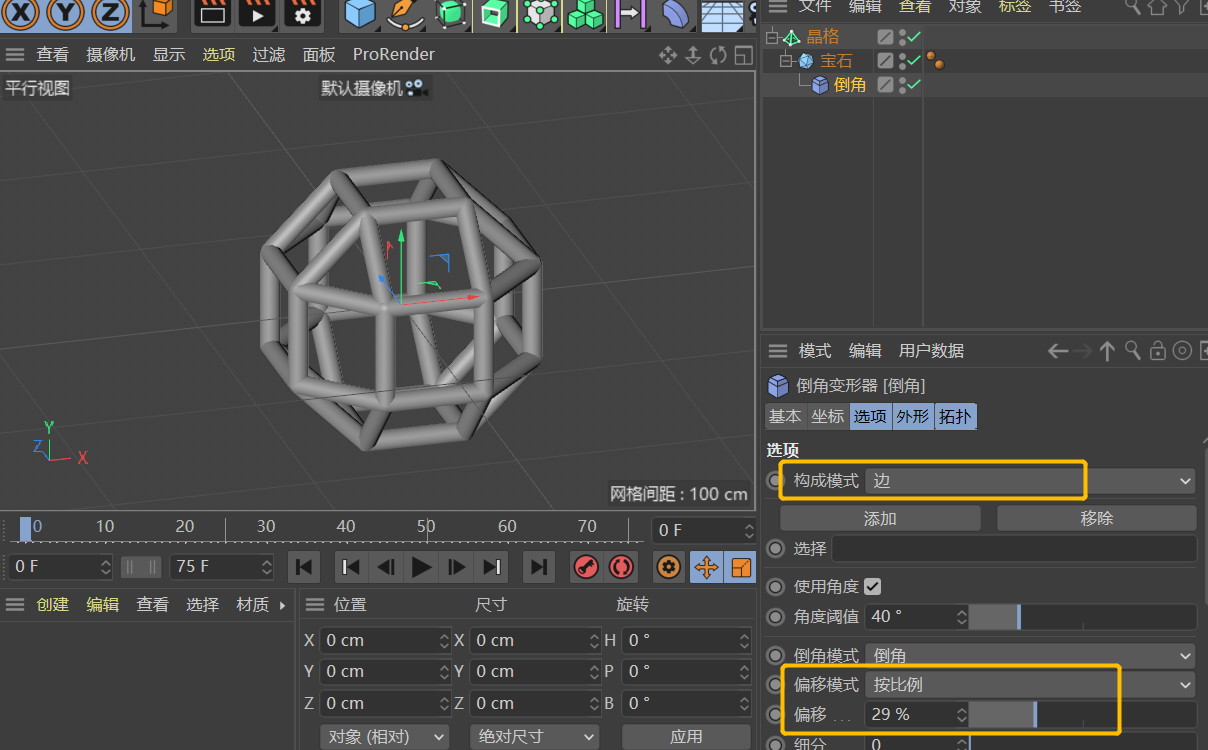Viewport: 1208px width, 750px height.
Task: Click Render View clapperboard icon
Action: click(x=211, y=13)
